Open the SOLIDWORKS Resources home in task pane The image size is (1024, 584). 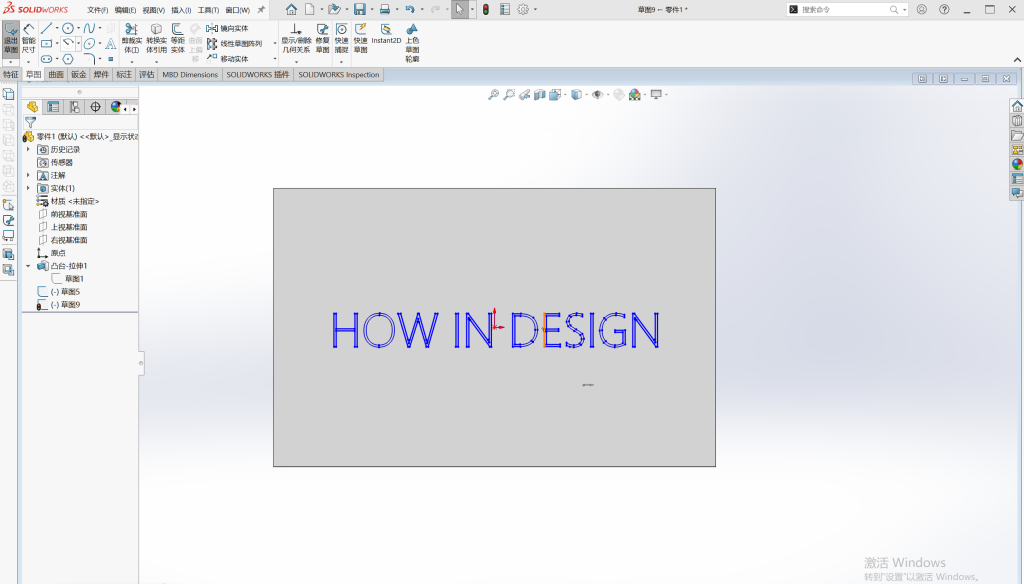click(x=1017, y=106)
